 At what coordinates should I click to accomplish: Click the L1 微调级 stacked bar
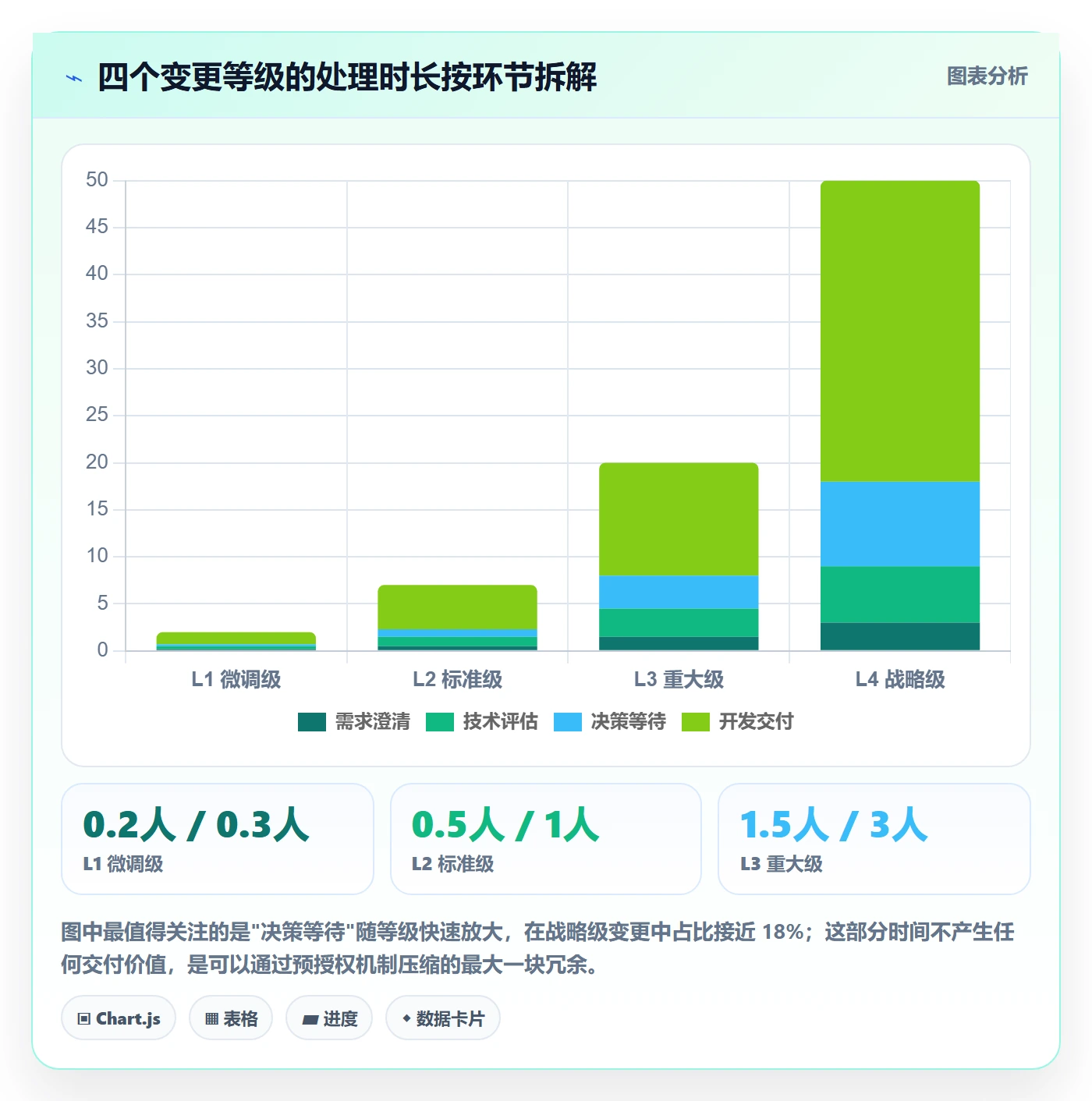(x=236, y=641)
